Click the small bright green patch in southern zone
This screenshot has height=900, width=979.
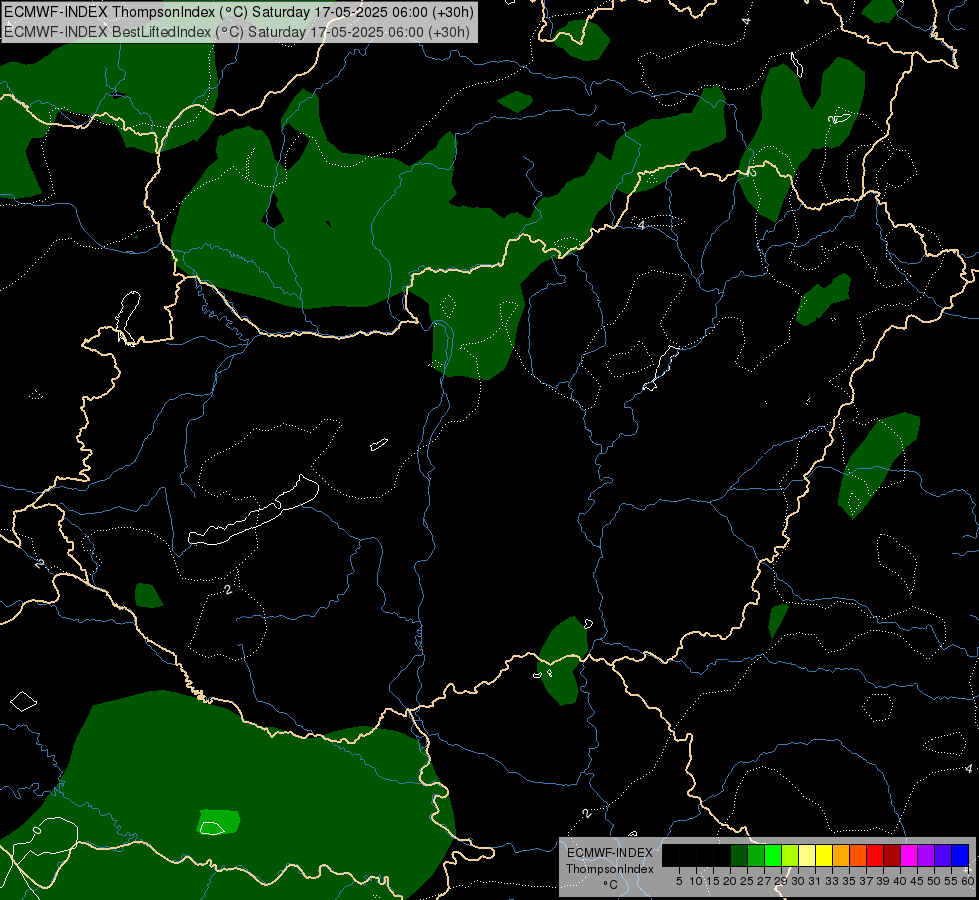click(x=219, y=821)
